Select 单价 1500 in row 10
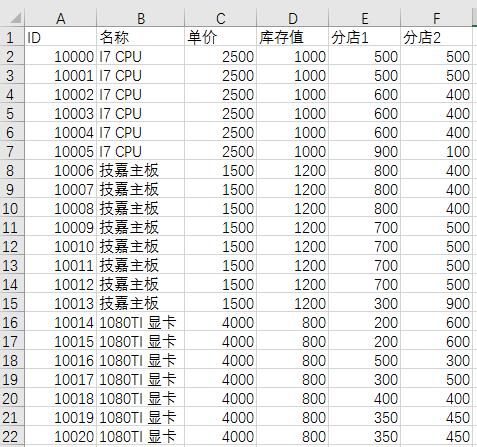This screenshot has height=447, width=477. 220,208
